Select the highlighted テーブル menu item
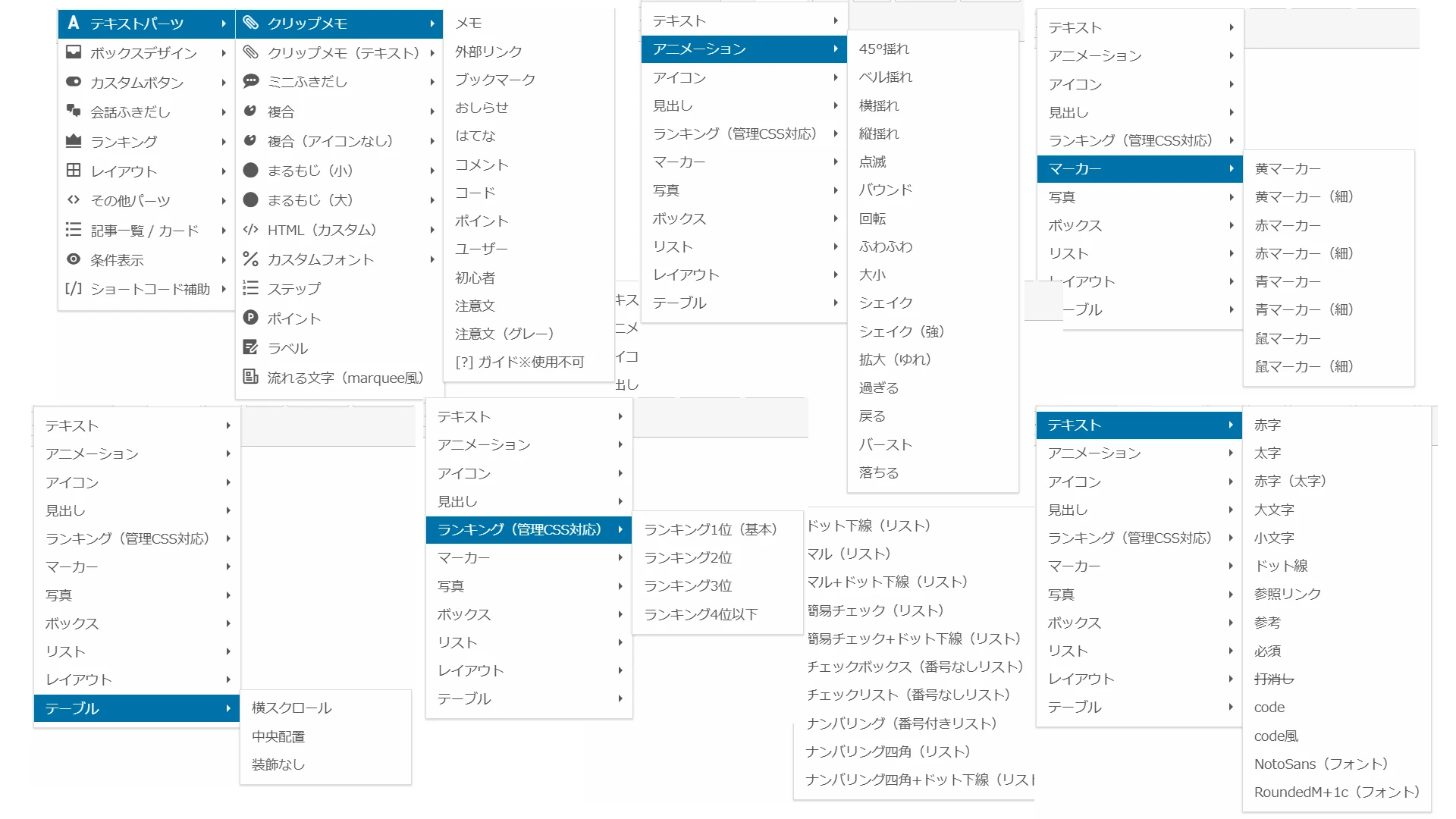Image resolution: width=1456 pixels, height=819 pixels. click(137, 708)
